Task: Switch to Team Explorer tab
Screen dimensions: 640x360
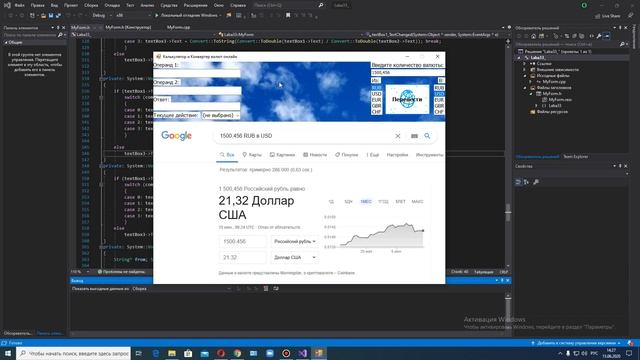Action: click(x=576, y=157)
